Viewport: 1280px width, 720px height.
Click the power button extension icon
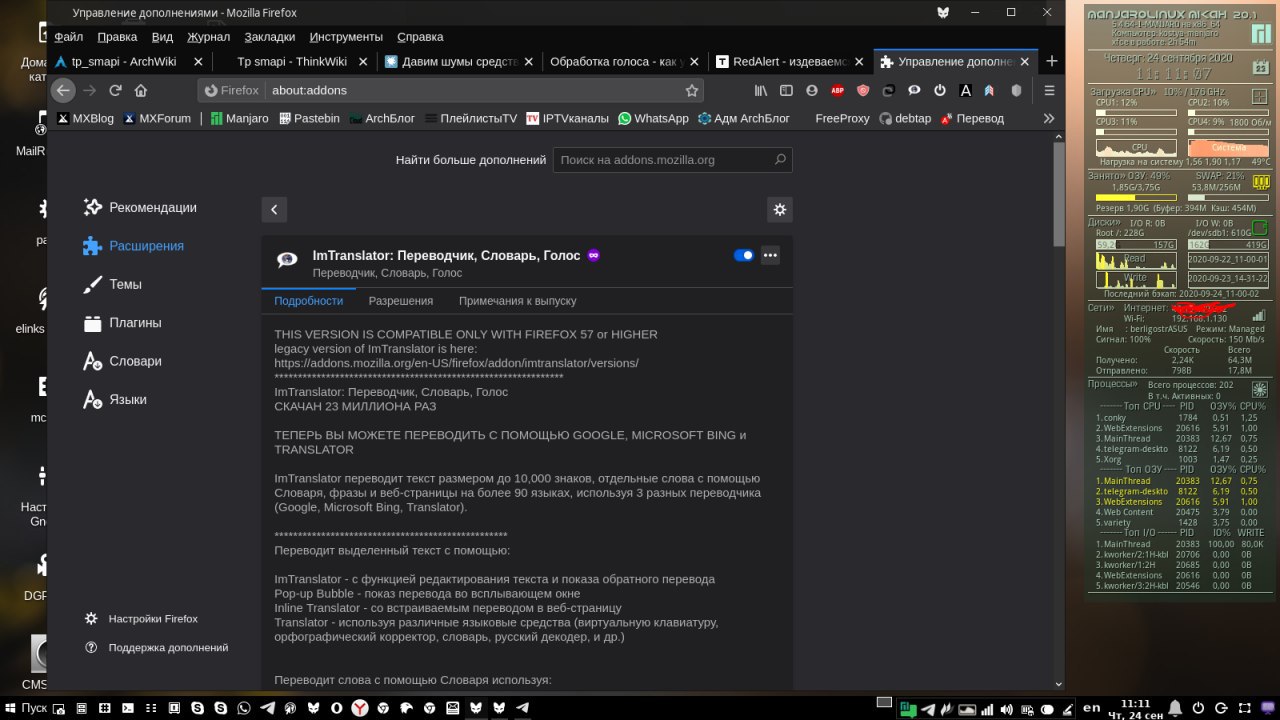pyautogui.click(x=940, y=90)
